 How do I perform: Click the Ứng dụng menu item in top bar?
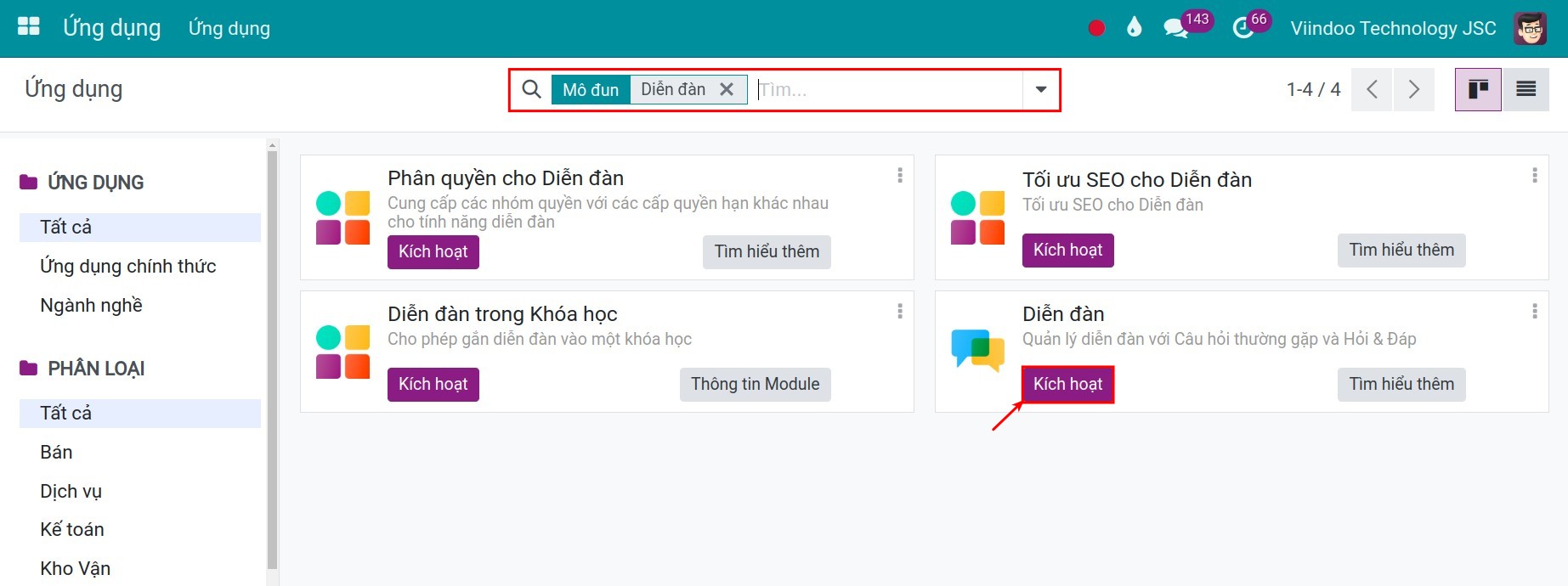coord(229,28)
